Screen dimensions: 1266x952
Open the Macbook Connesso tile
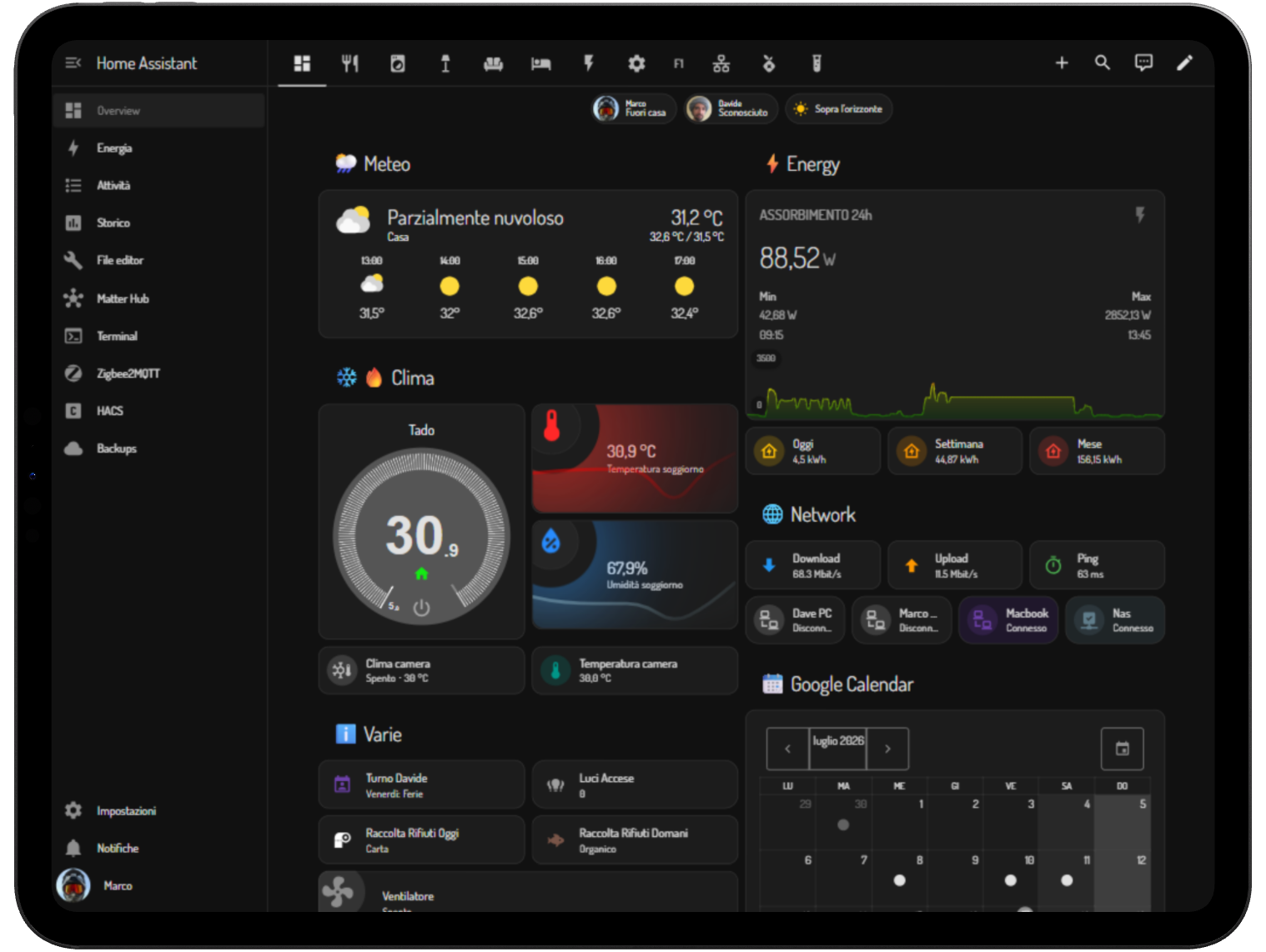[1008, 620]
